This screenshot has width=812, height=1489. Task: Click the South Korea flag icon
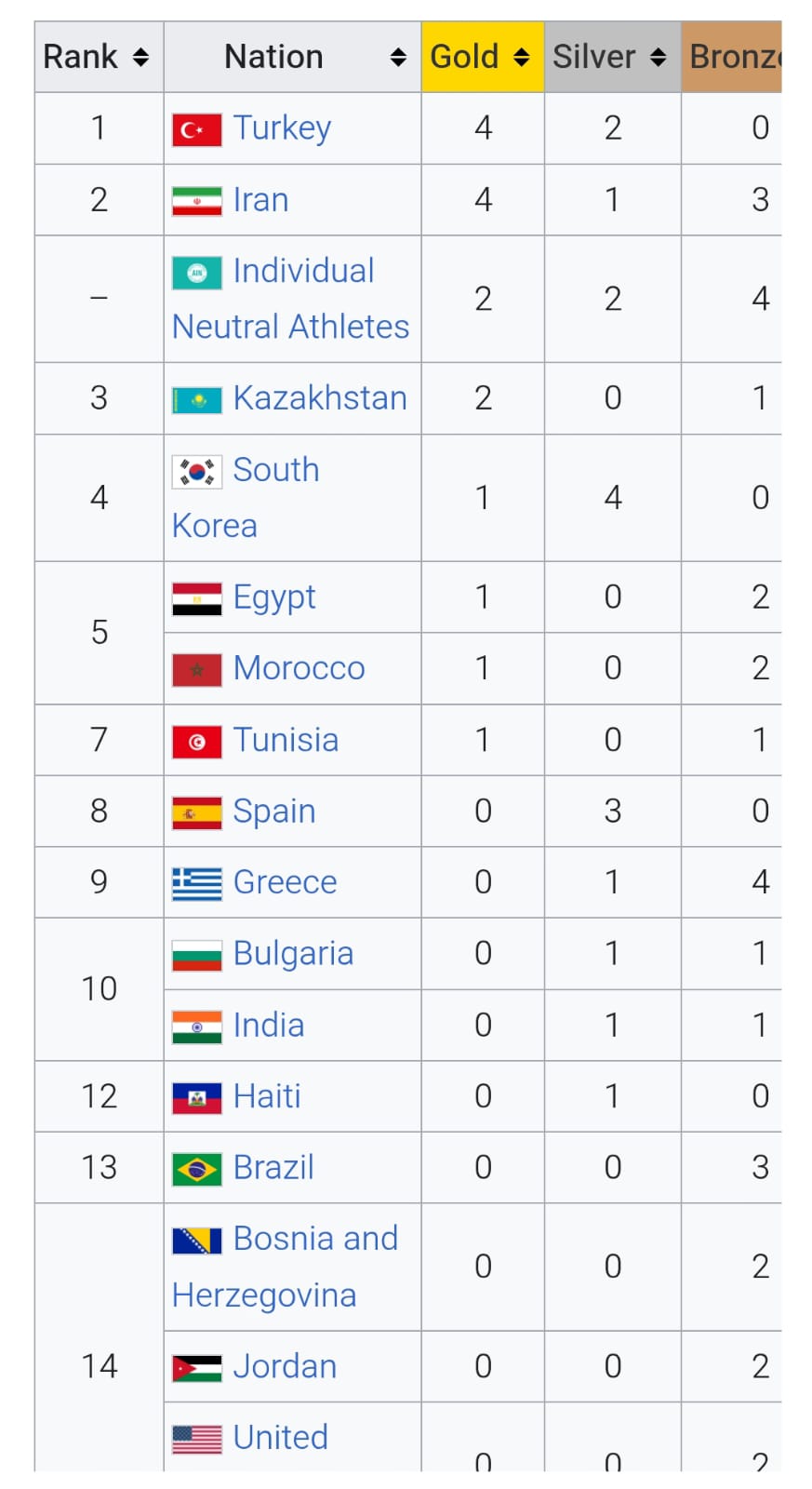(196, 472)
